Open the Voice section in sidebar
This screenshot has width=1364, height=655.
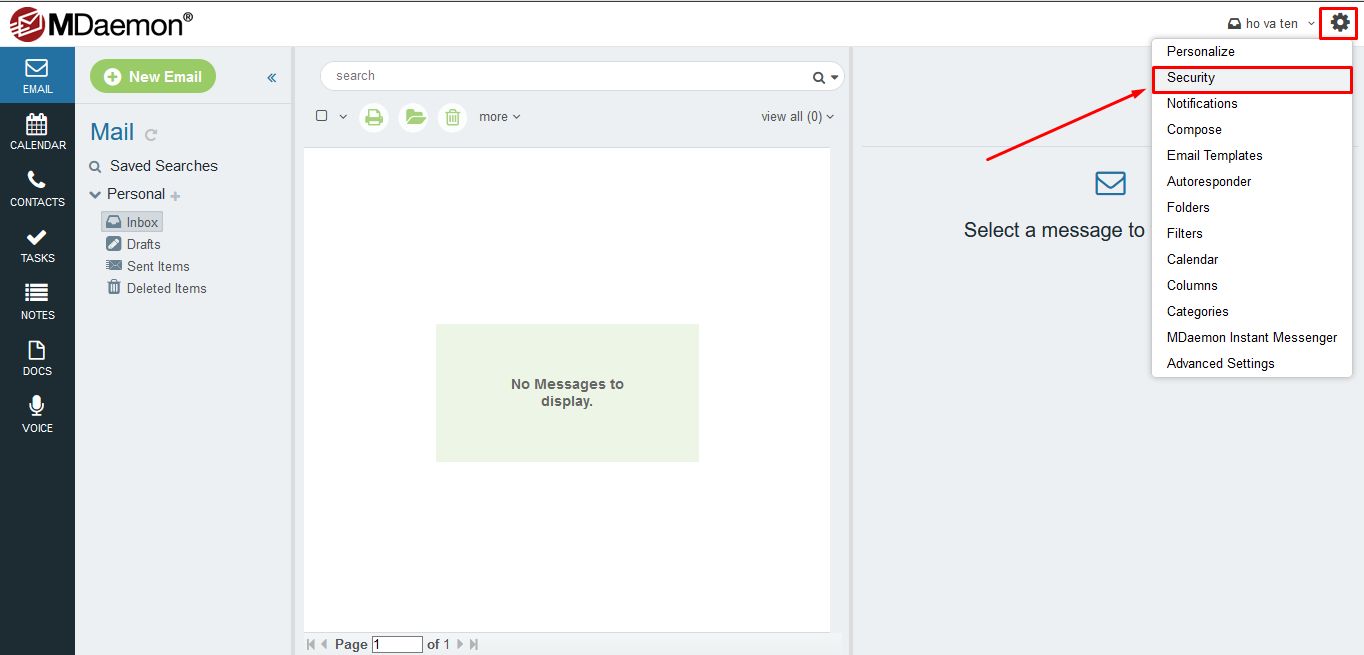click(37, 414)
